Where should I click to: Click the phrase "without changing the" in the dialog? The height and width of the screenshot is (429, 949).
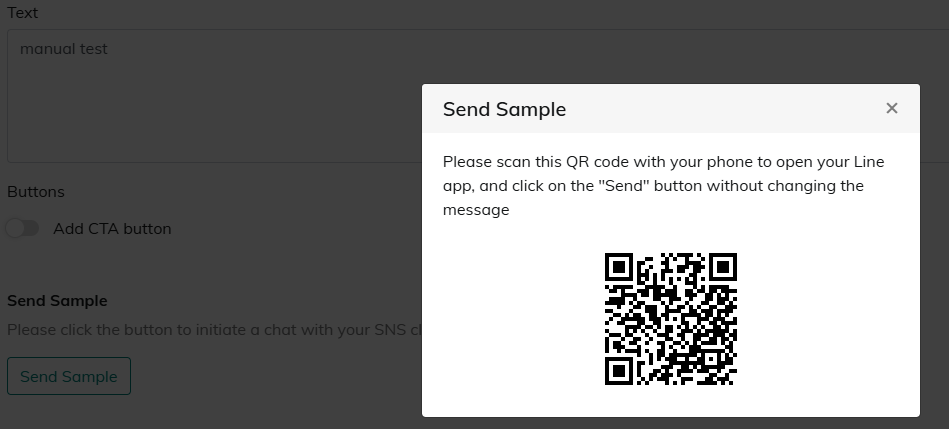786,186
